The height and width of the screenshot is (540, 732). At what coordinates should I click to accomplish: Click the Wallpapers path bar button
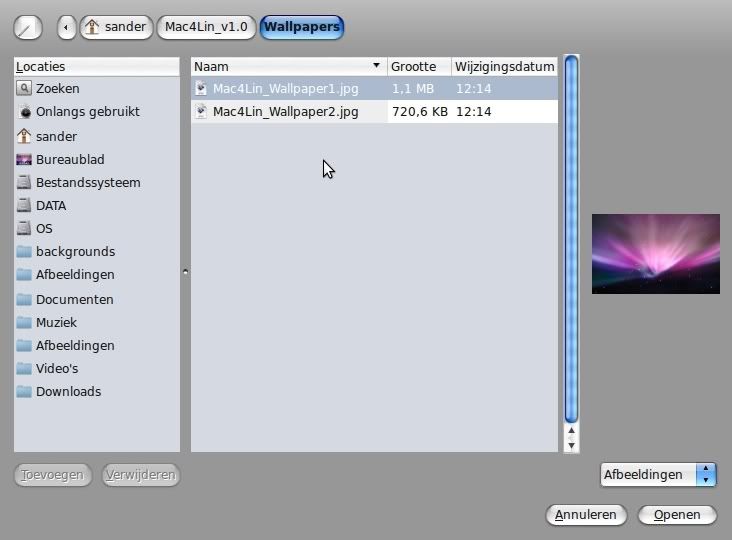pyautogui.click(x=301, y=27)
